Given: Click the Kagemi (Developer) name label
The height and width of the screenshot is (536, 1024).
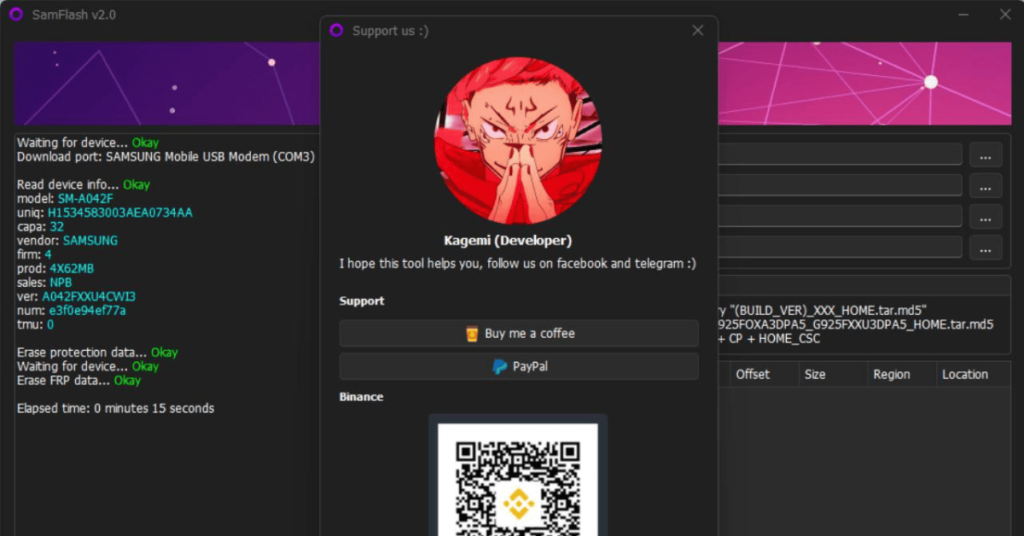Looking at the screenshot, I should (x=508, y=241).
